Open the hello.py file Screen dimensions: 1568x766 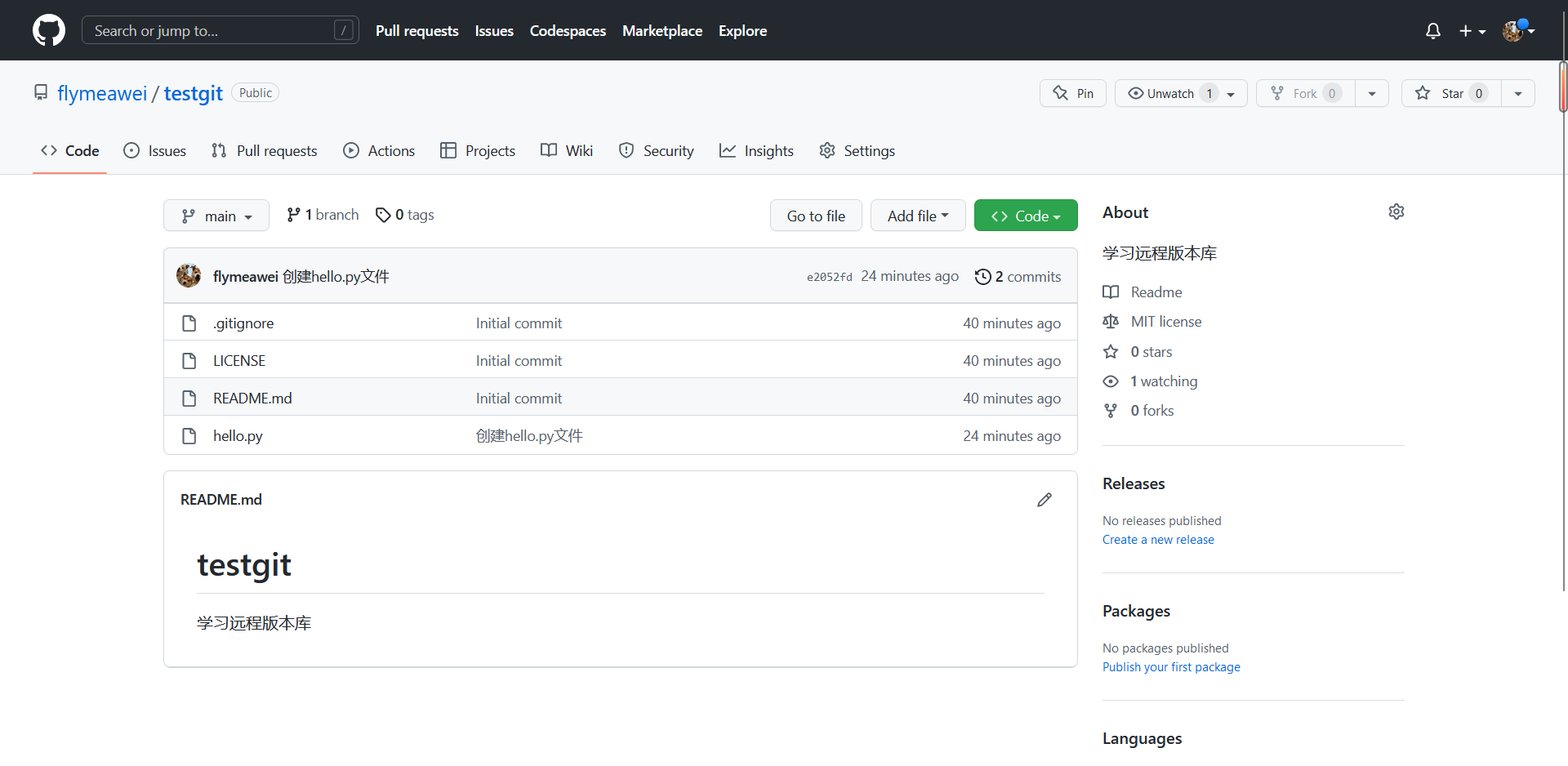coord(238,436)
